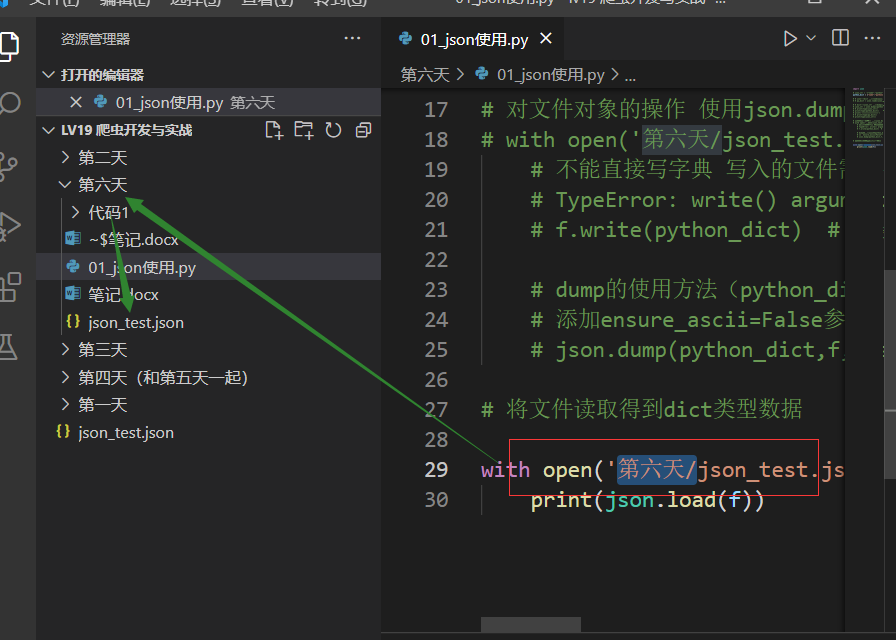Select 01_json使用.py entry in open editors

click(x=209, y=102)
